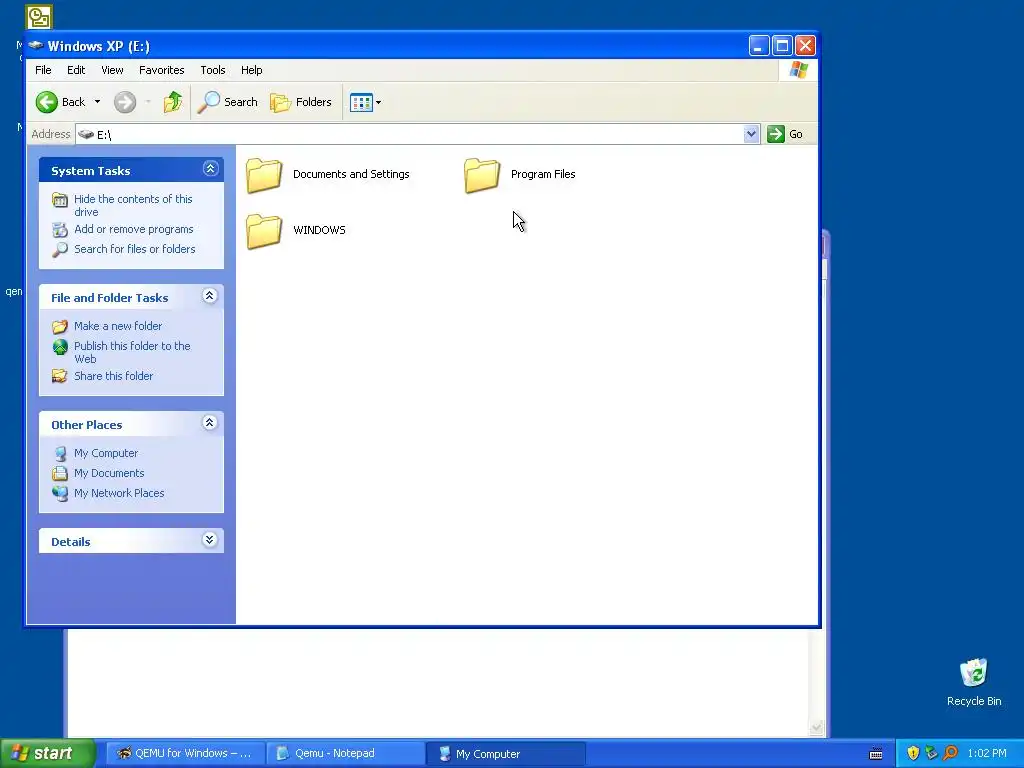Open the Search pane from toolbar
Screen dimensions: 1024x768
[x=228, y=102]
